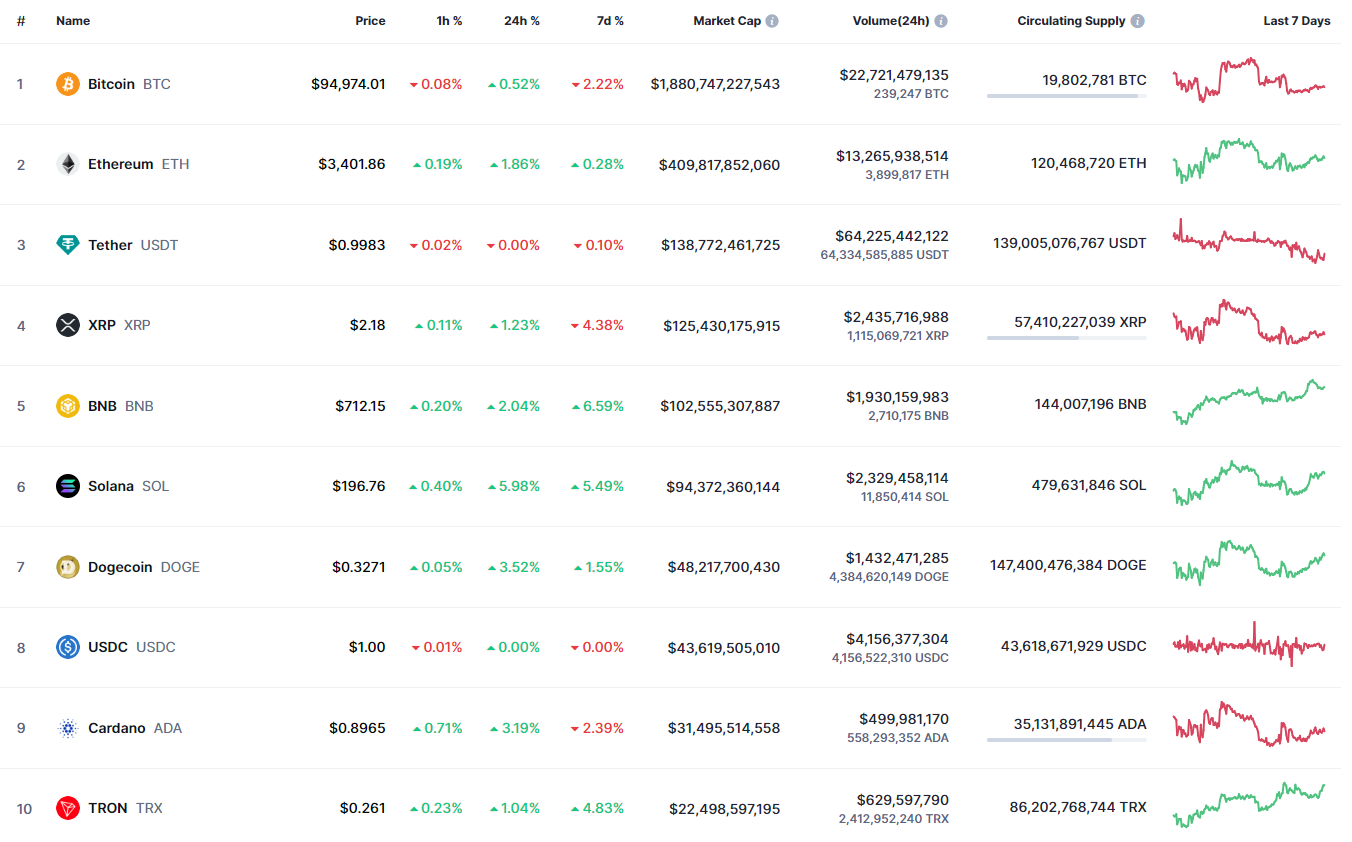Open Solana's 7-day sparkline chart
Screen dimensions: 1352x842
[x=1249, y=482]
